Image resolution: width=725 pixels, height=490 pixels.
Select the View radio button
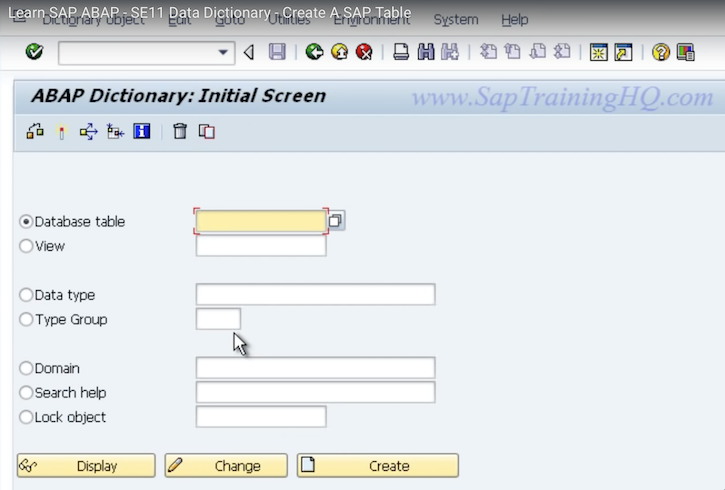[x=26, y=246]
